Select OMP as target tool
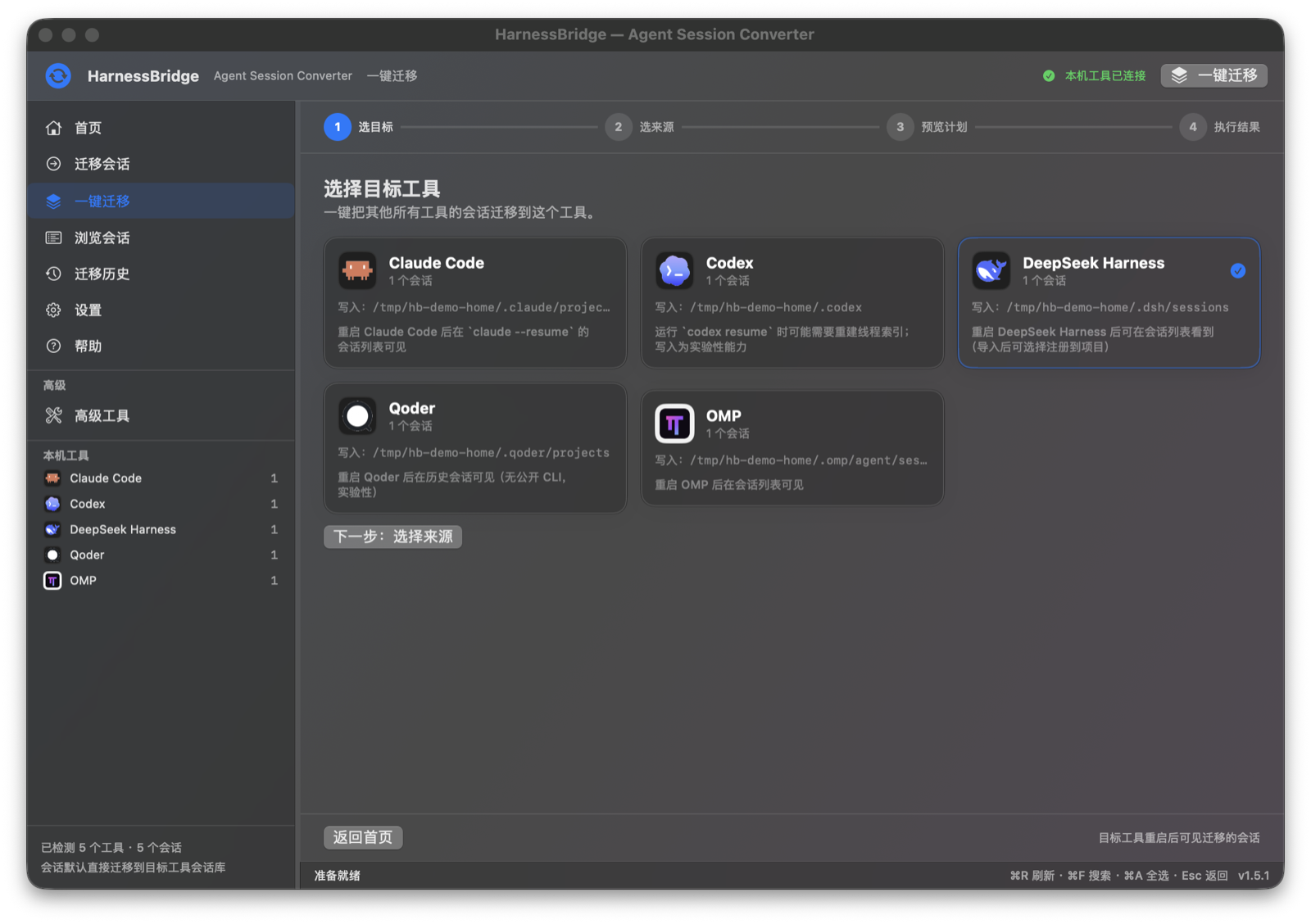The width and height of the screenshot is (1311, 924). [x=792, y=448]
